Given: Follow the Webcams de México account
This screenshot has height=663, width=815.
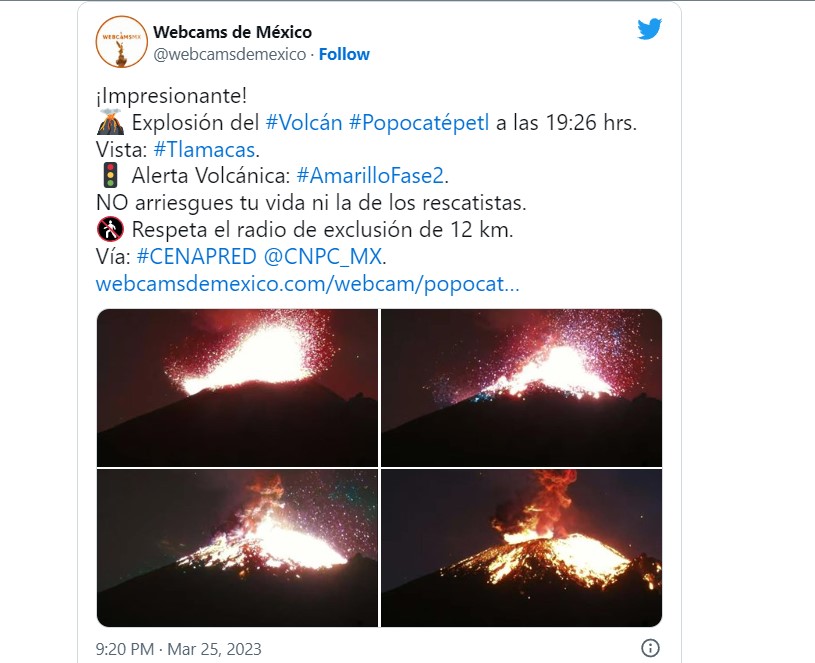Looking at the screenshot, I should tap(344, 54).
